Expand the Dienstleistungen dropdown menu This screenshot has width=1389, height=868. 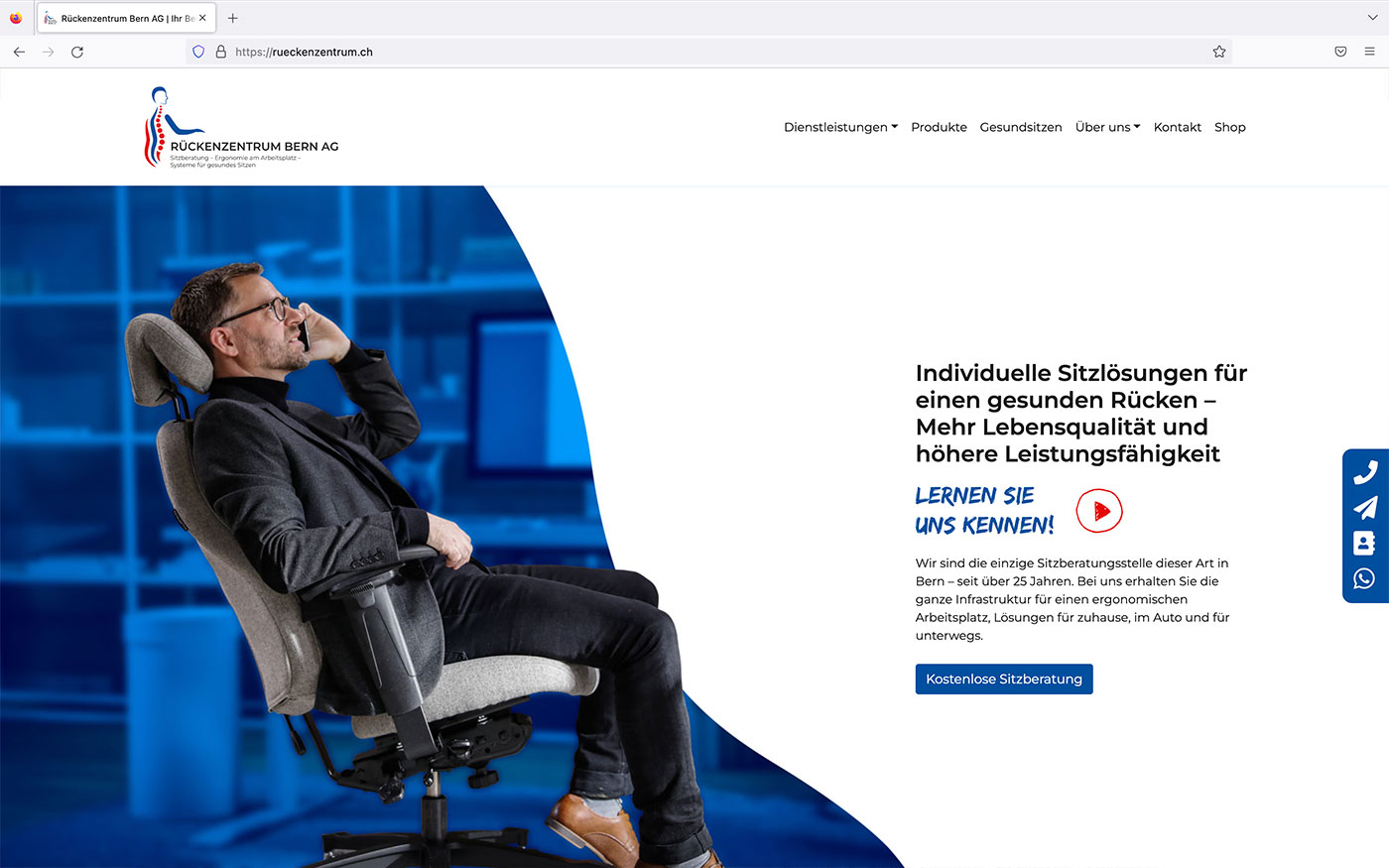click(840, 127)
